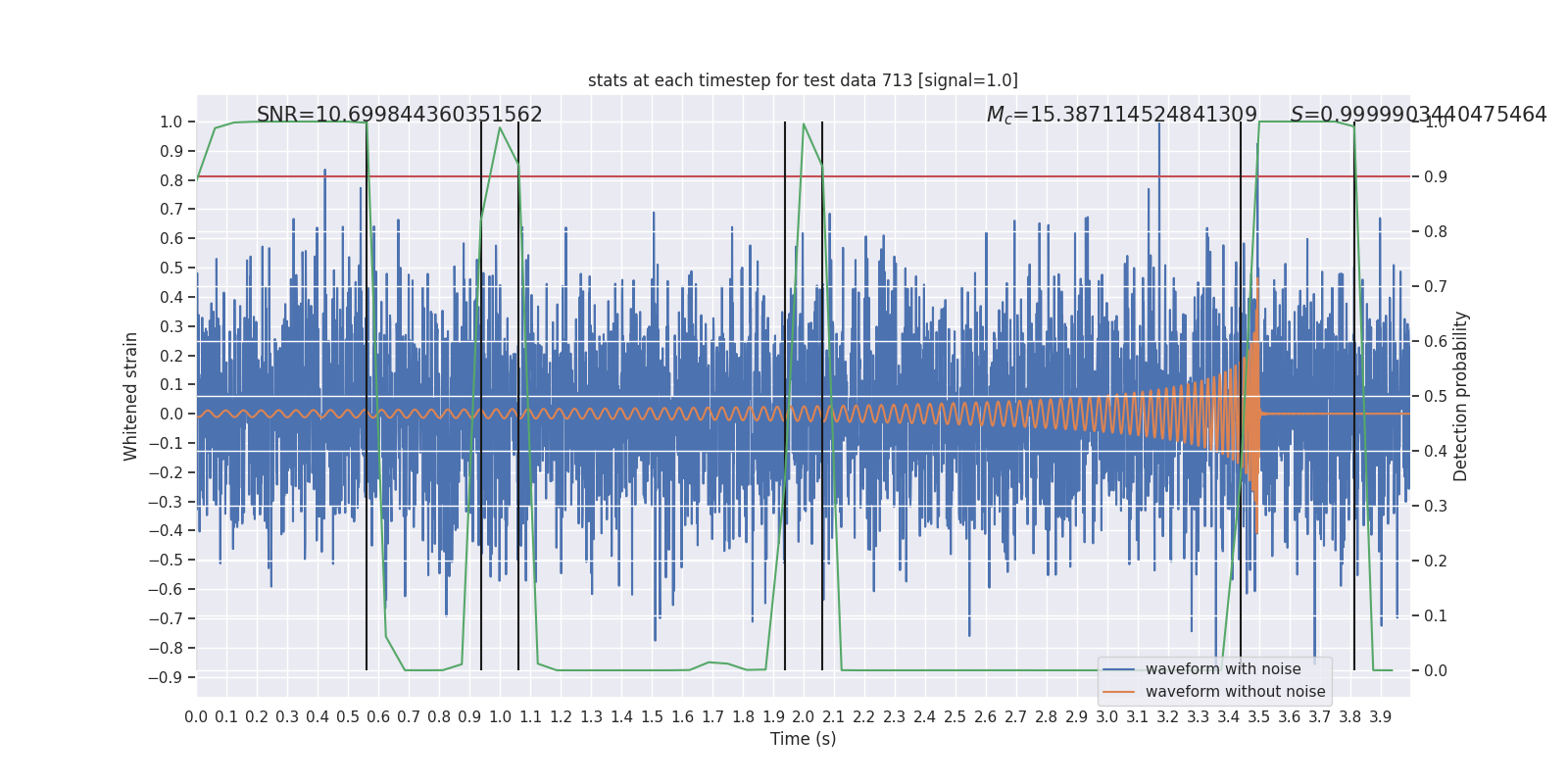Select the 1.0 tick on the time axis
The width and height of the screenshot is (1568, 784).
(500, 717)
